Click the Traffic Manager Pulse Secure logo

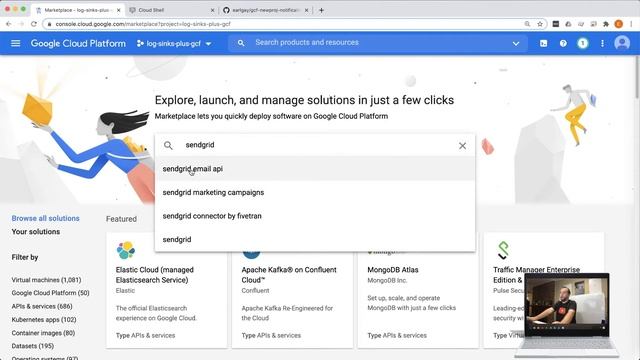(503, 250)
